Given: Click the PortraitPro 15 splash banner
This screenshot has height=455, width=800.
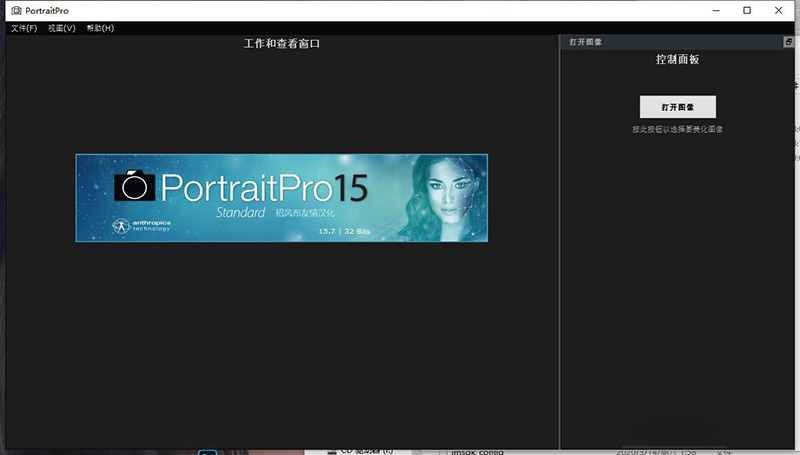Looking at the screenshot, I should point(282,198).
